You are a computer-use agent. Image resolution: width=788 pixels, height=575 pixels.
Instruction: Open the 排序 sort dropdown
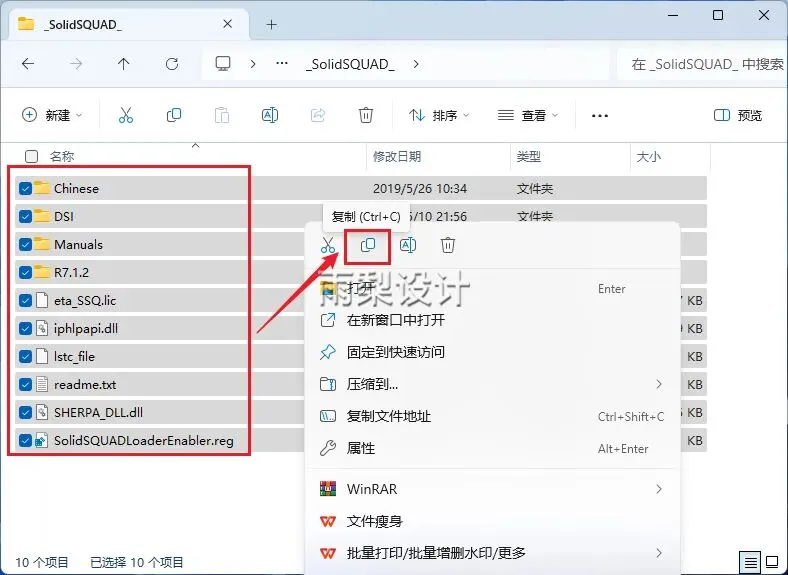point(440,115)
